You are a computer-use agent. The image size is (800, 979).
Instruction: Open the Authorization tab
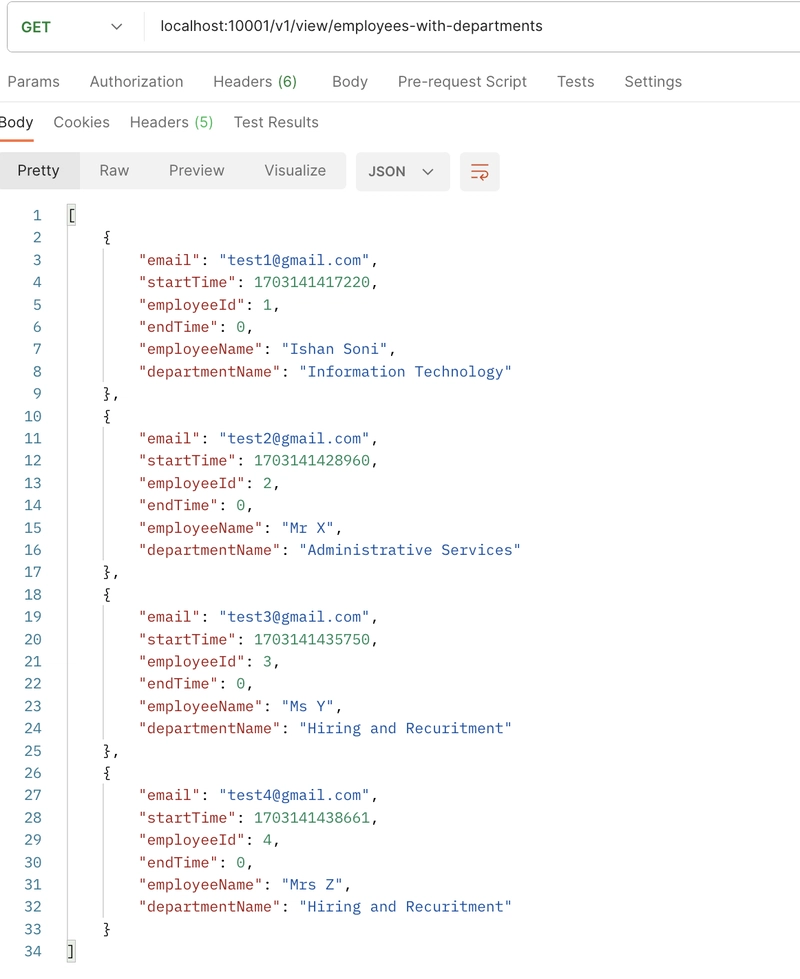point(137,82)
